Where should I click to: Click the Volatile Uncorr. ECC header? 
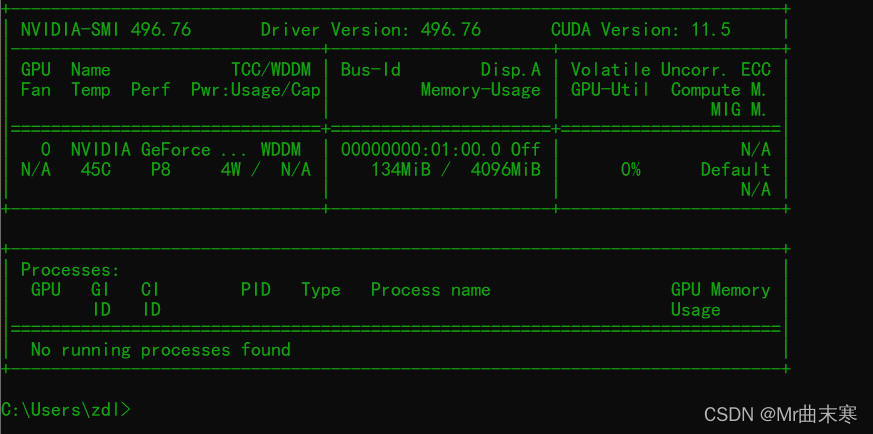671,70
